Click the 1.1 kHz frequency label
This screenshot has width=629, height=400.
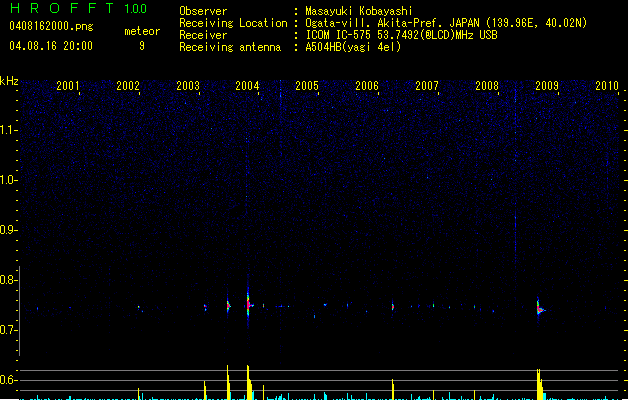click(x=8, y=130)
